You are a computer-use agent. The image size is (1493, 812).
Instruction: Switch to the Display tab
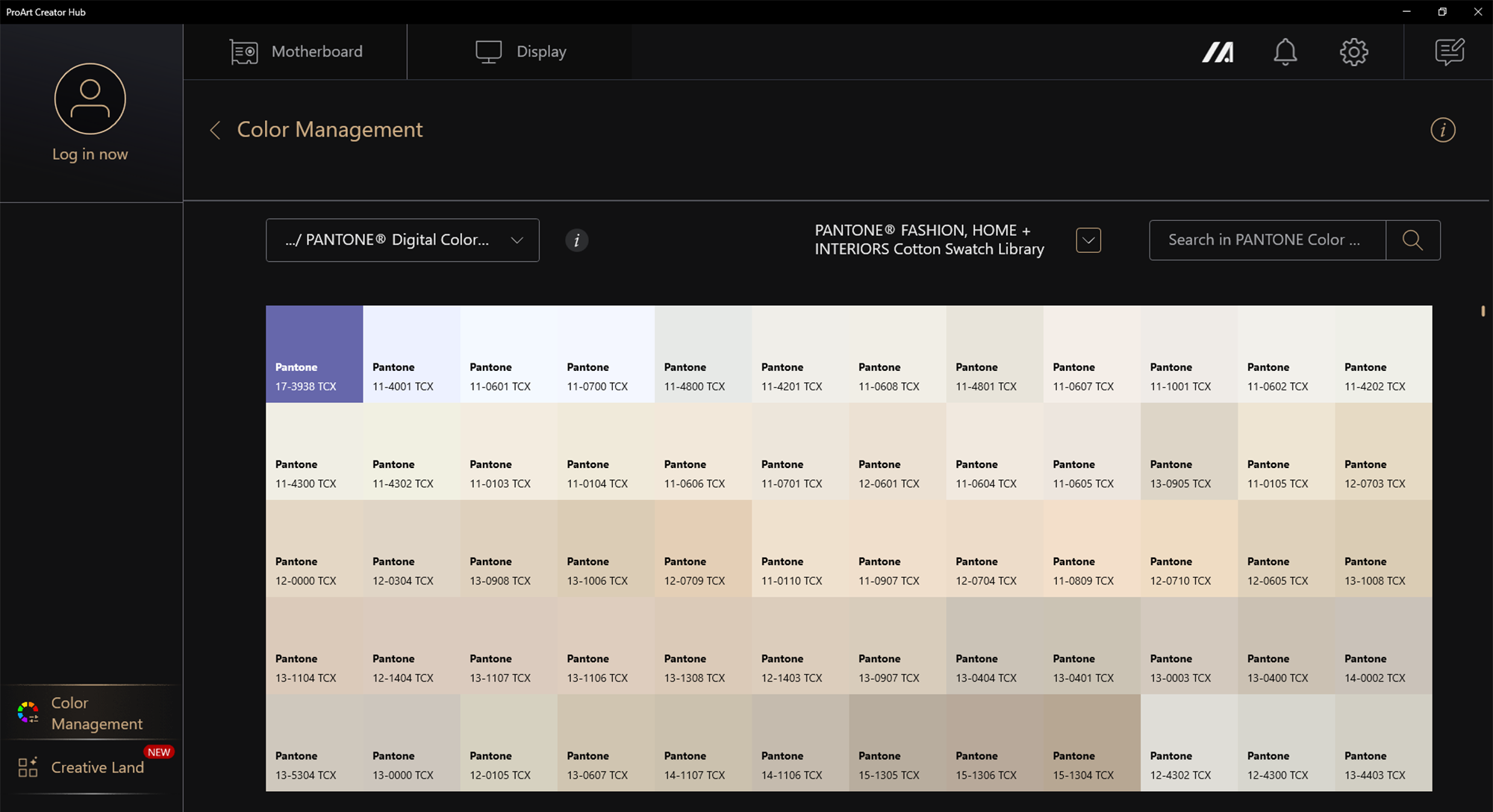click(520, 52)
